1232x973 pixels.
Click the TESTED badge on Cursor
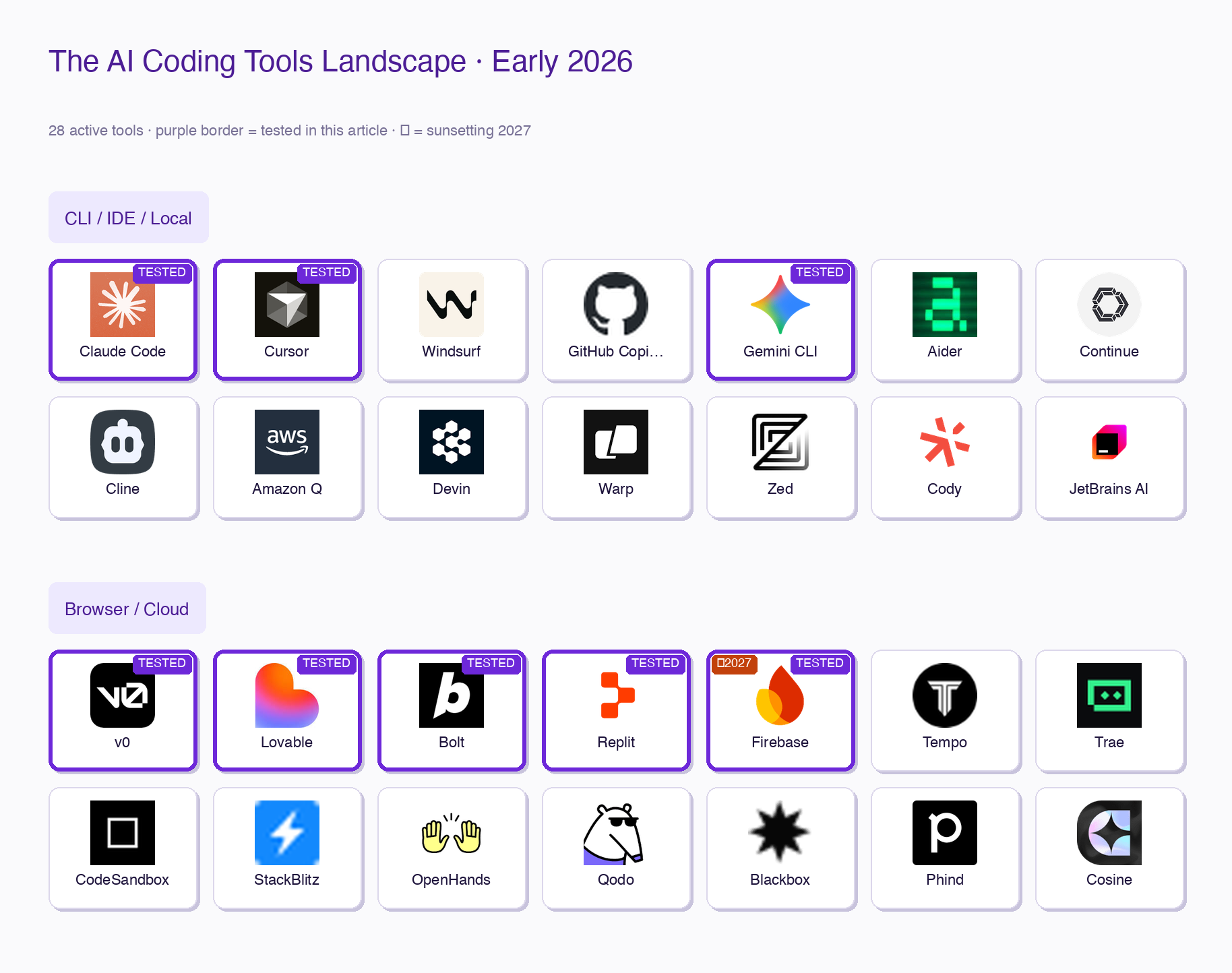click(327, 272)
